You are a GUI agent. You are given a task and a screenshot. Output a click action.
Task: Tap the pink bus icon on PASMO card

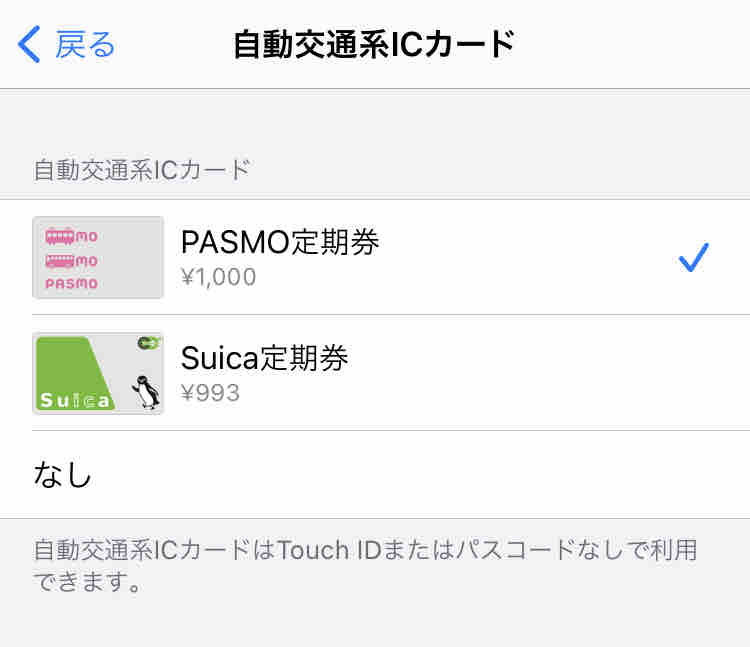tap(60, 261)
